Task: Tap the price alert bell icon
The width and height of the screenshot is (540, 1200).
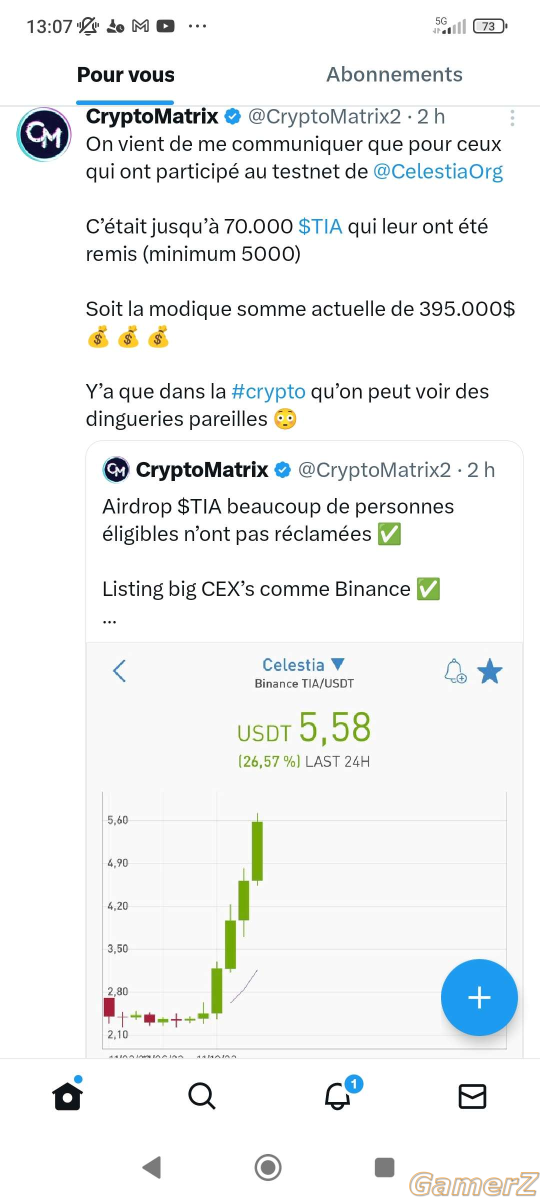Action: pyautogui.click(x=455, y=671)
